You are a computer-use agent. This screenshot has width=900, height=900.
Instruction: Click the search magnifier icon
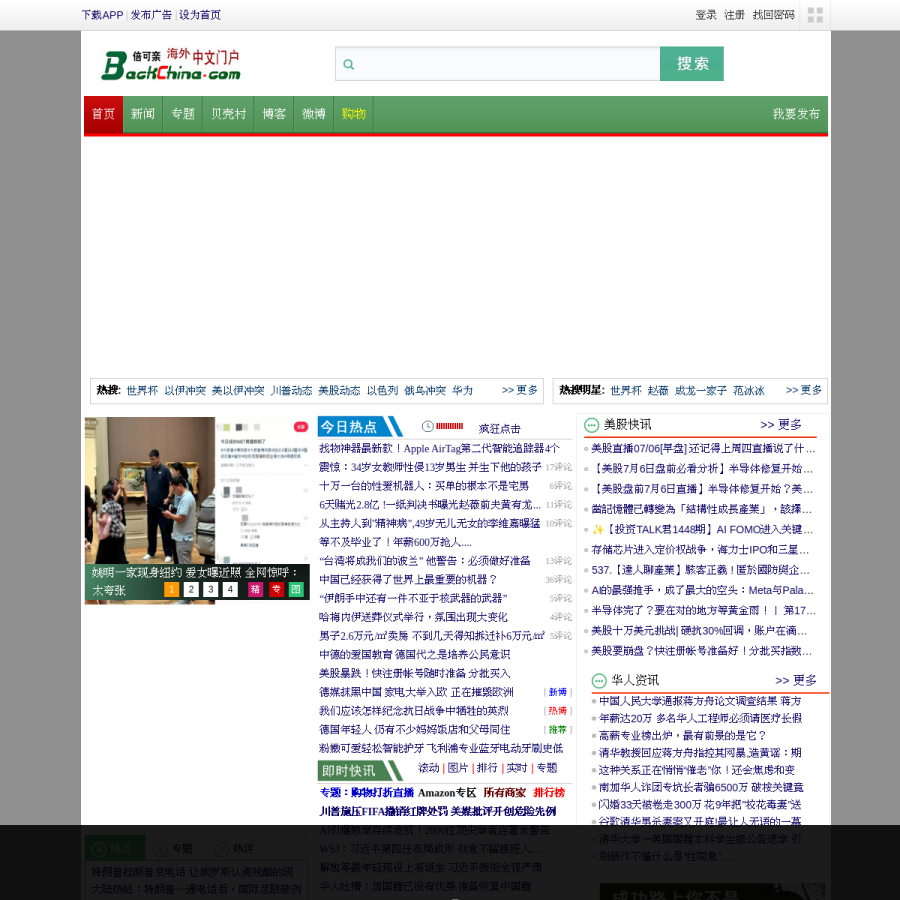[x=348, y=64]
